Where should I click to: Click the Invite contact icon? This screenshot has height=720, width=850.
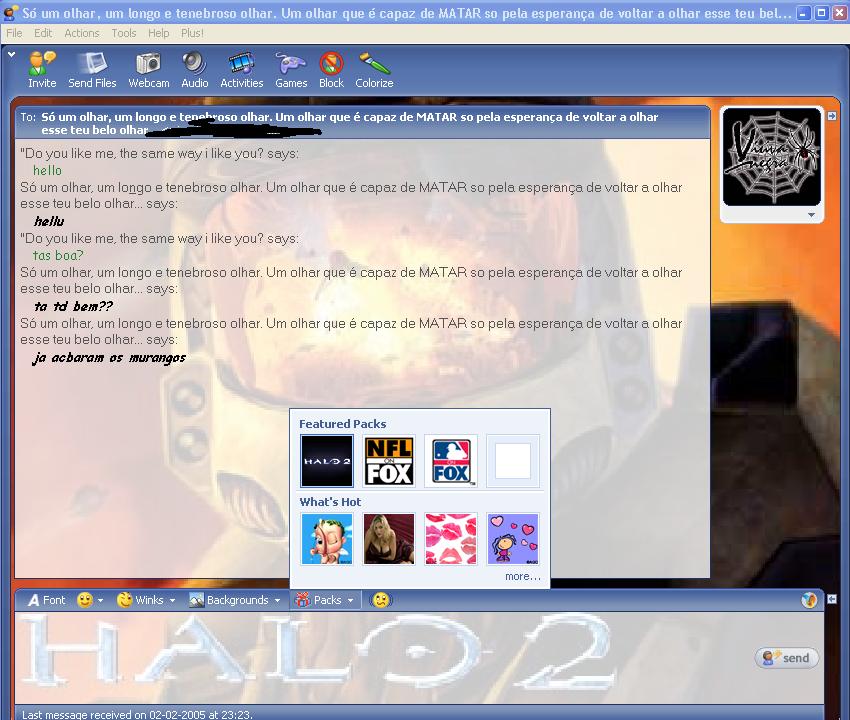pyautogui.click(x=42, y=70)
